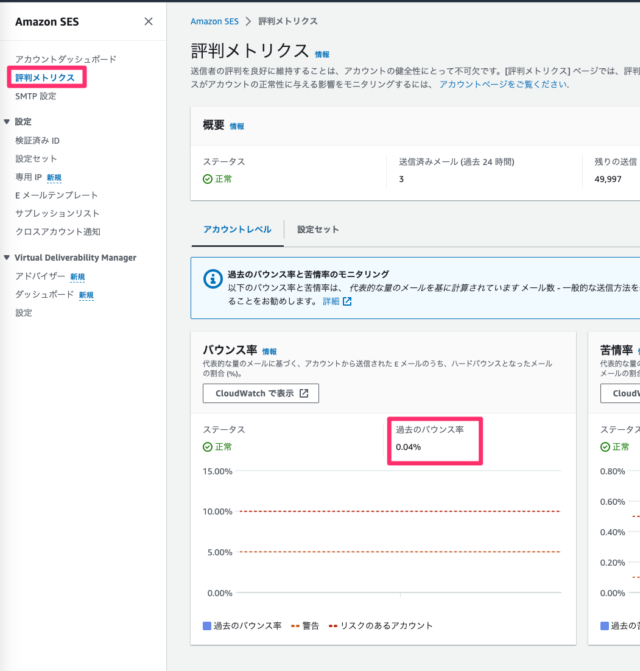Click 情報 link beside 評判メトリクス heading
640x671 pixels.
(x=322, y=54)
